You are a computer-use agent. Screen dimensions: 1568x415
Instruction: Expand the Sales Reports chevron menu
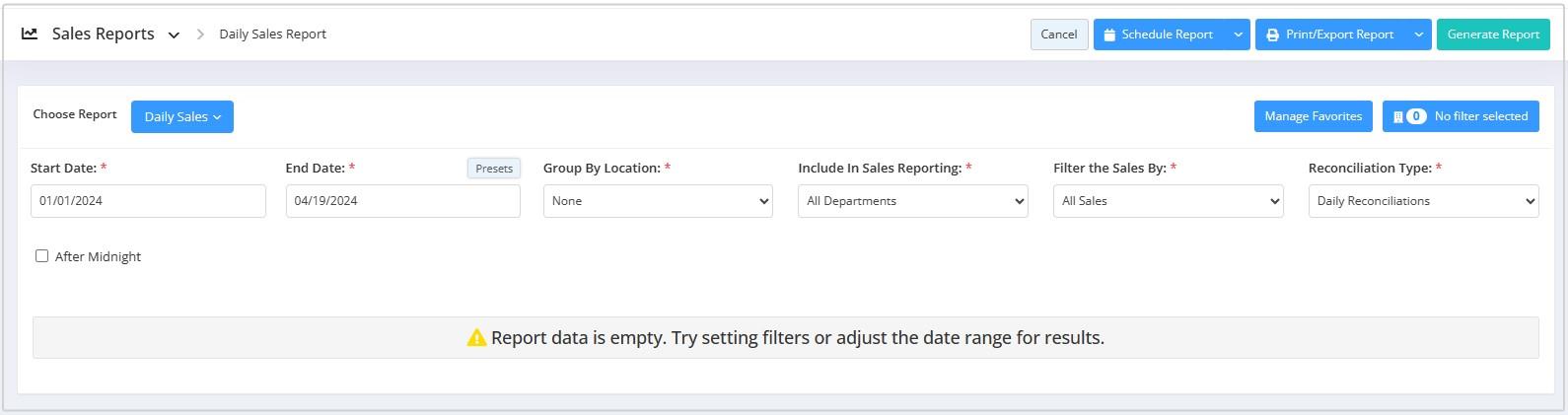point(174,35)
